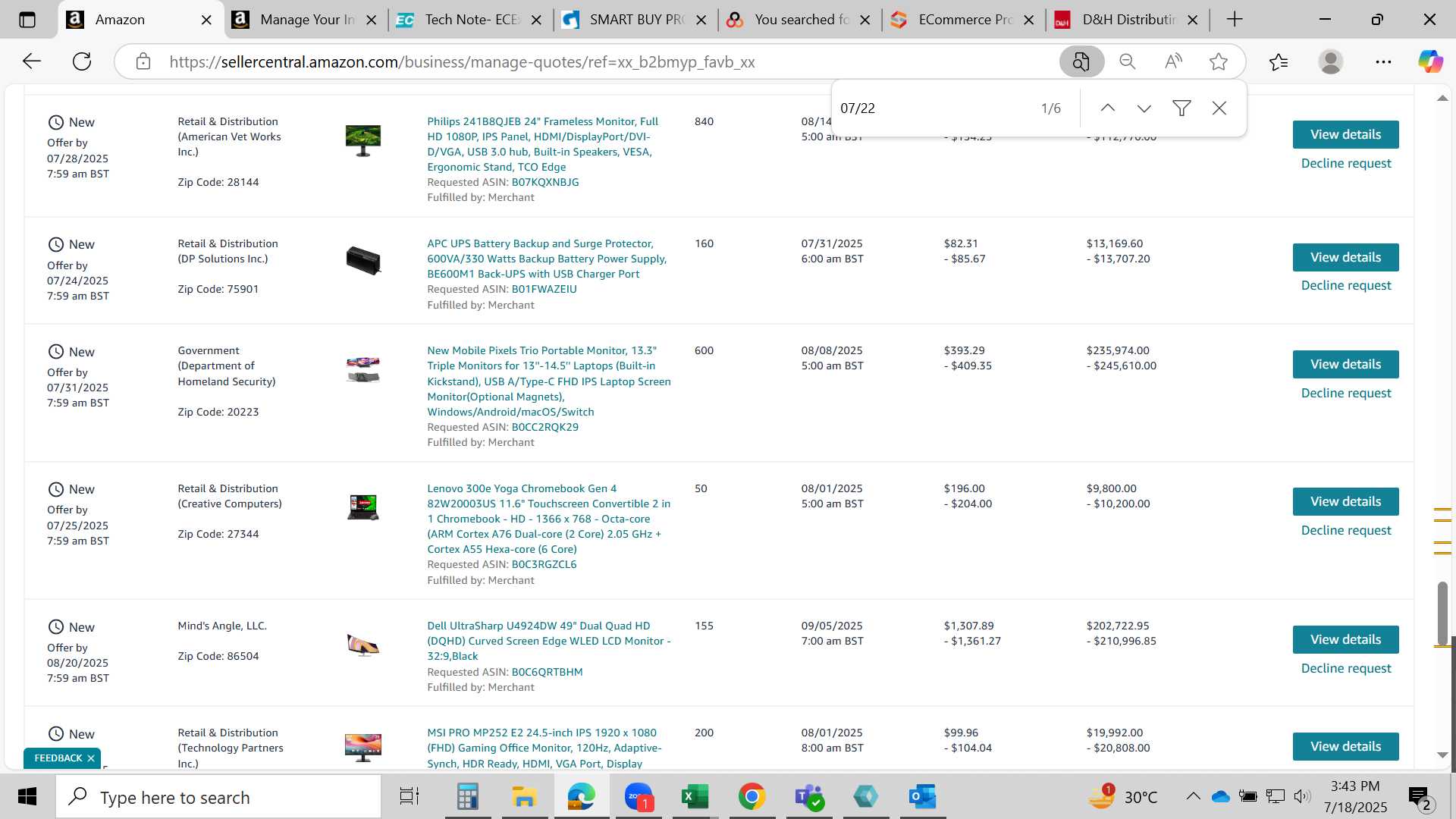Image resolution: width=1456 pixels, height=819 pixels.
Task: Open the tab actions menu icon
Action: [x=27, y=20]
